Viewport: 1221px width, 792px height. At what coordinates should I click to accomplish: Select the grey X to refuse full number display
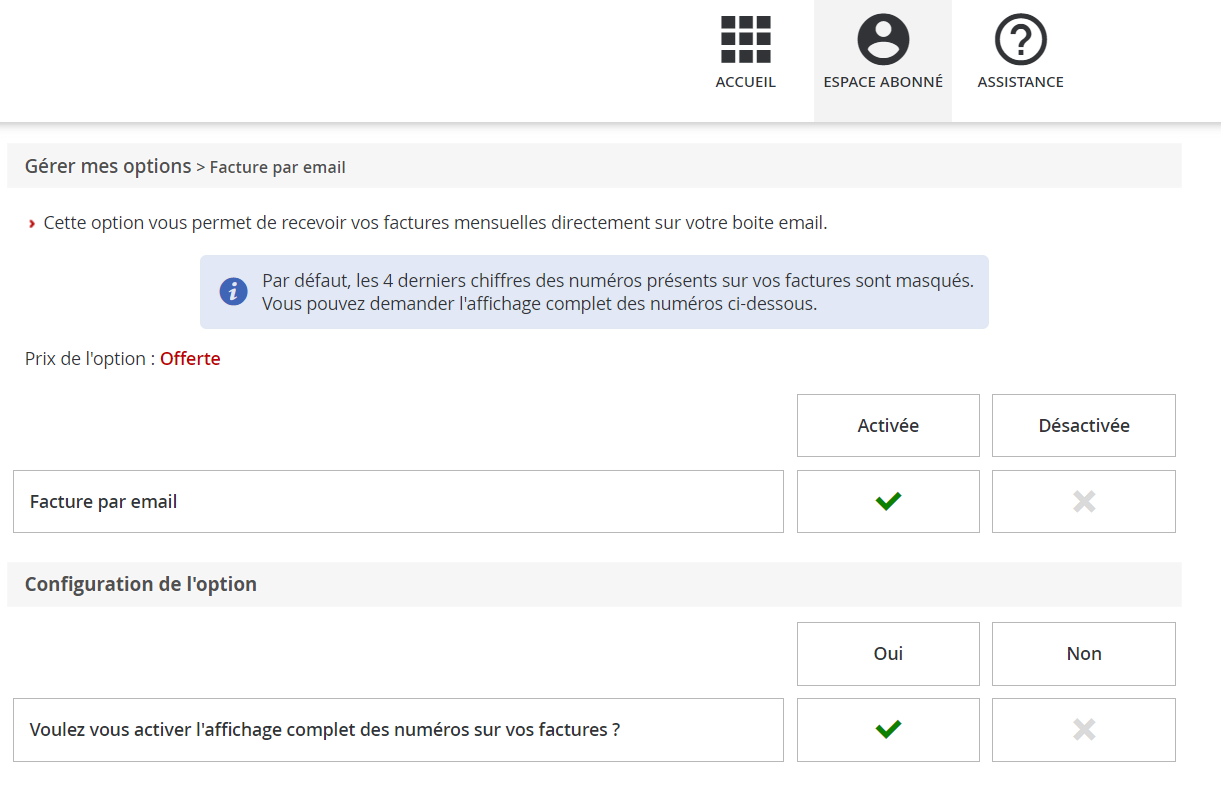pyautogui.click(x=1084, y=730)
